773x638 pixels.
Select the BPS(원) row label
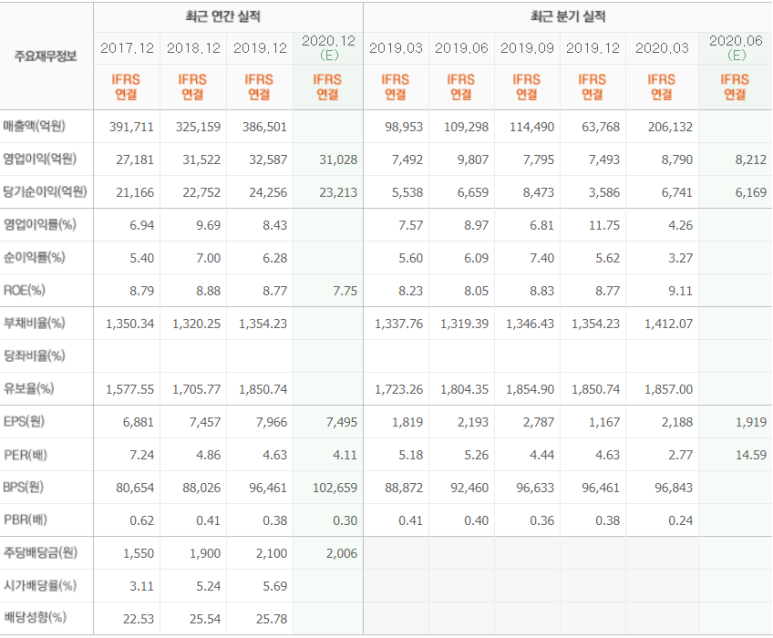23,487
